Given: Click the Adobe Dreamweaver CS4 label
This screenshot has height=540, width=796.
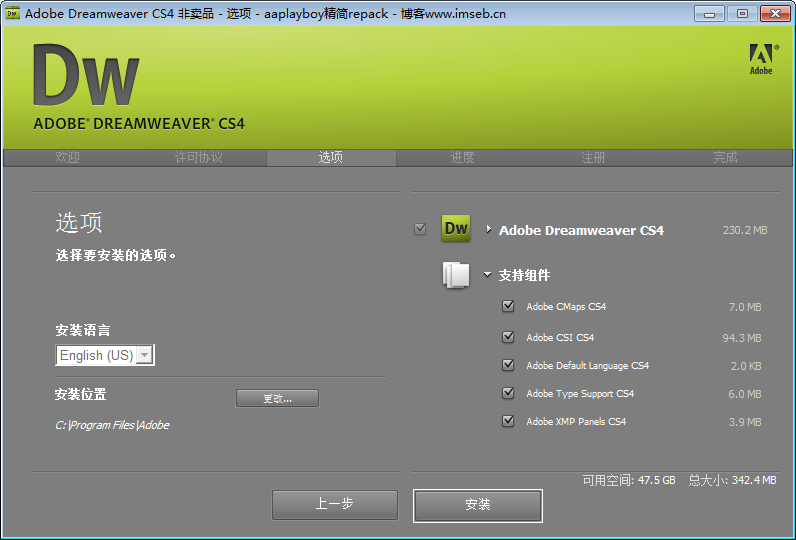Looking at the screenshot, I should coord(581,230).
